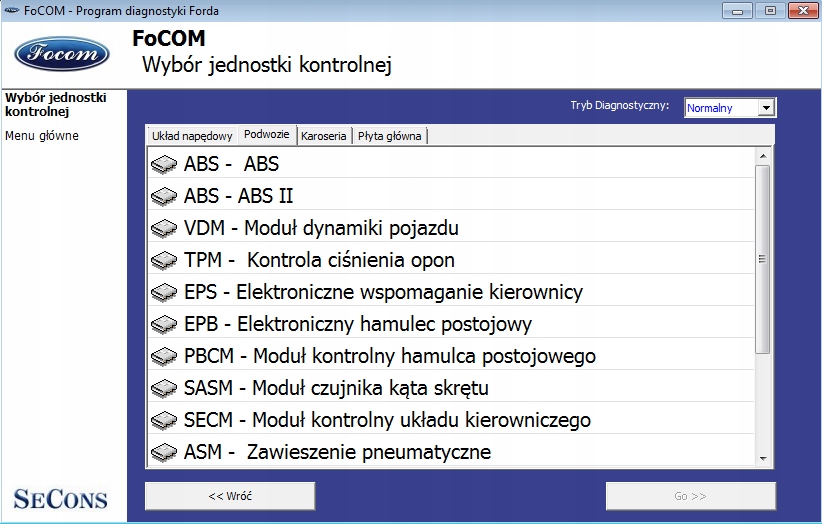Open Menu główne in the left sidebar
Screen dimensions: 822x524
click(x=42, y=136)
